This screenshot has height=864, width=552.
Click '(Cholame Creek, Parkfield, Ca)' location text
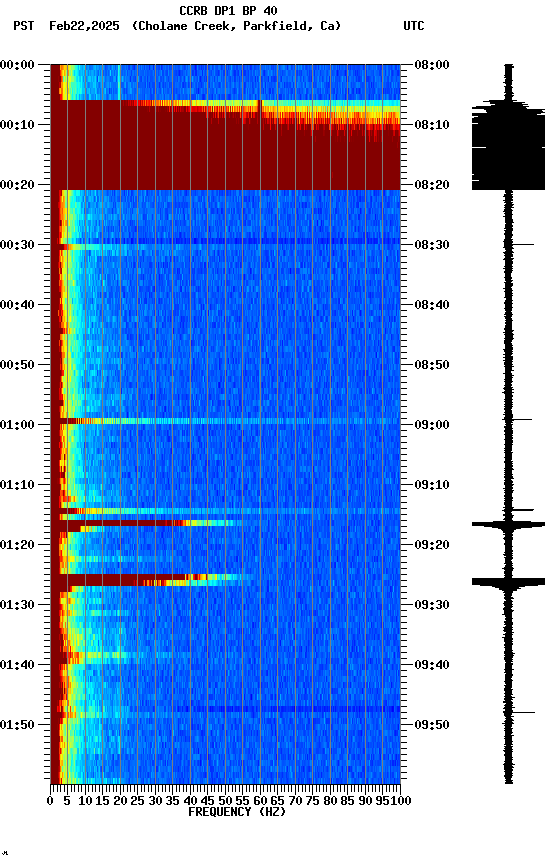tap(236, 26)
